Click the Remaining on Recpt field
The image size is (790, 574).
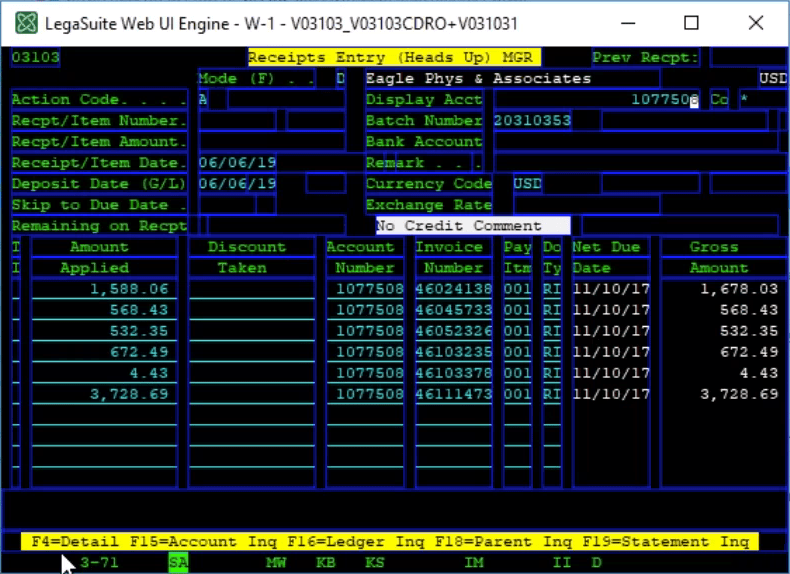click(x=276, y=226)
